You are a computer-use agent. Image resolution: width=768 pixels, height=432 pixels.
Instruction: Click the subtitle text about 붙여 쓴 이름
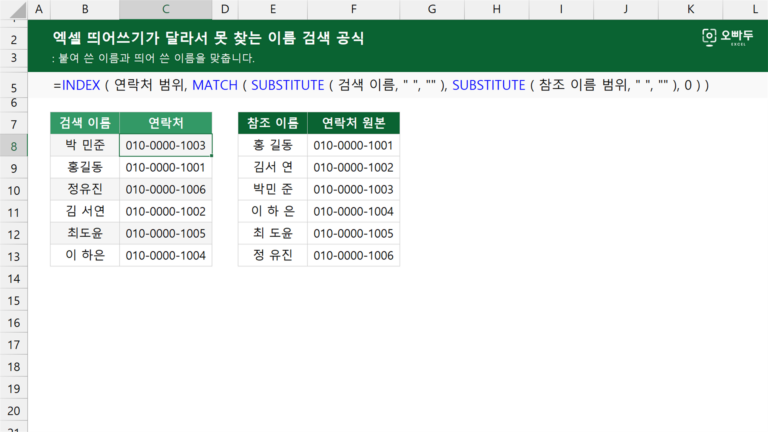153,58
